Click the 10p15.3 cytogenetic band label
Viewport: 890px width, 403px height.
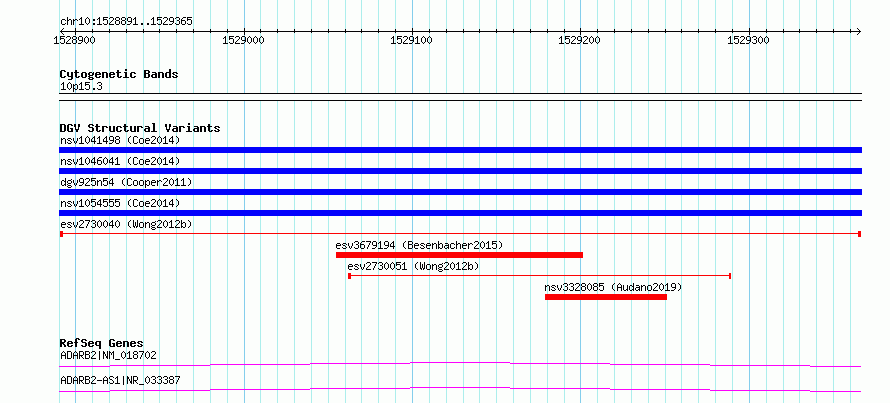(x=81, y=87)
